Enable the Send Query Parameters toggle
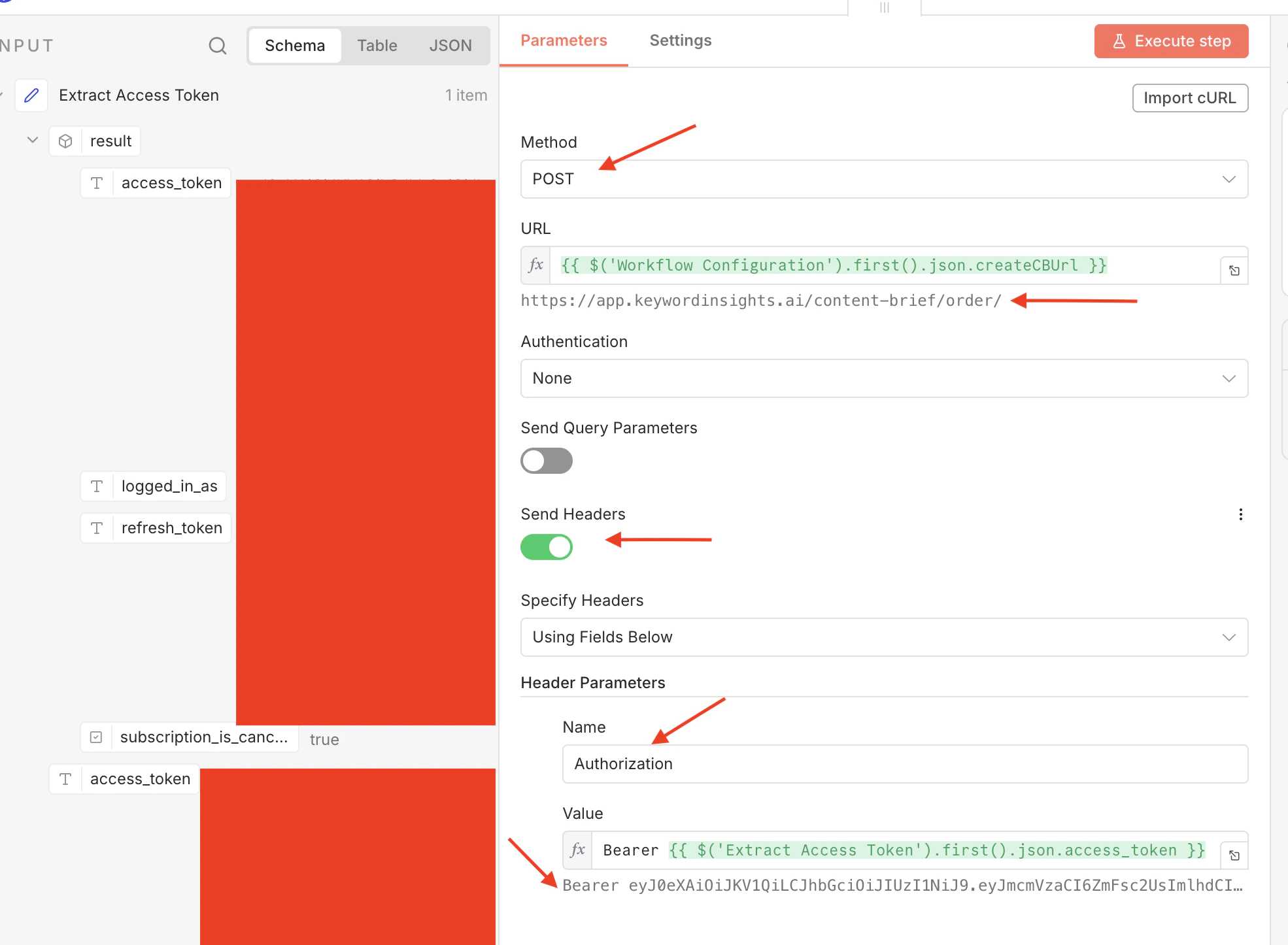 (x=547, y=461)
